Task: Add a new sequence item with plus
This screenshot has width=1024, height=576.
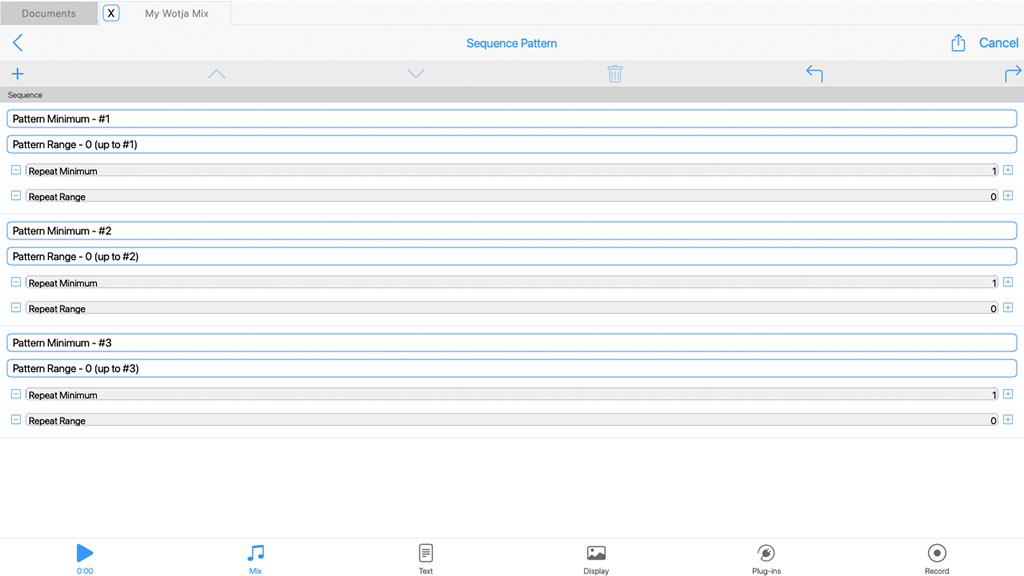Action: tap(17, 74)
